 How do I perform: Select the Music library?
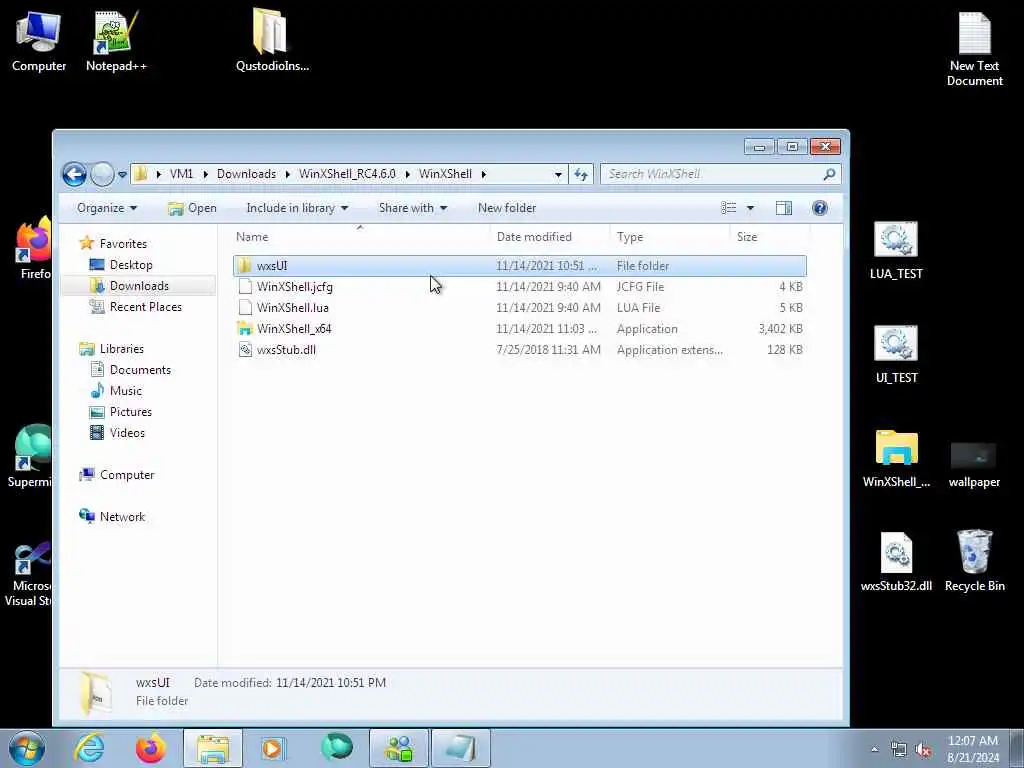pyautogui.click(x=125, y=391)
